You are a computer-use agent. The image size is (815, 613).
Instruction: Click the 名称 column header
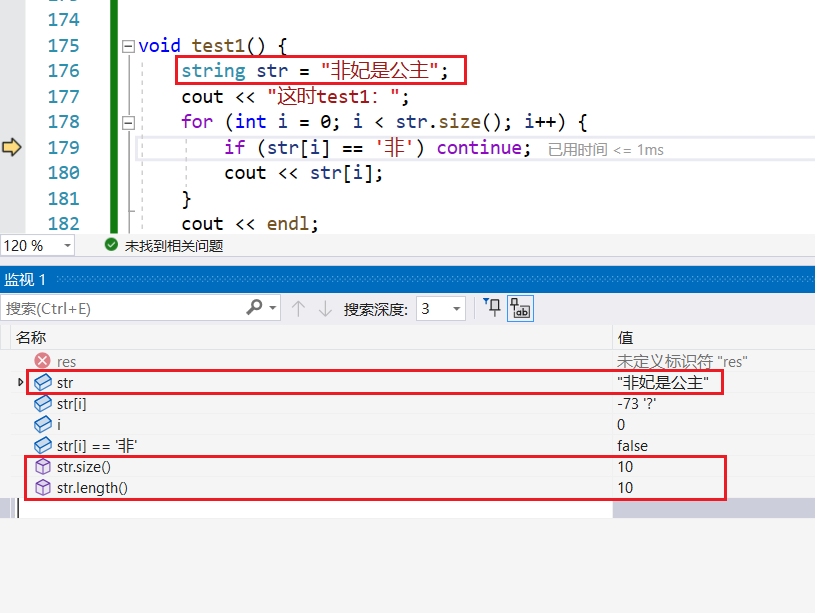31,338
